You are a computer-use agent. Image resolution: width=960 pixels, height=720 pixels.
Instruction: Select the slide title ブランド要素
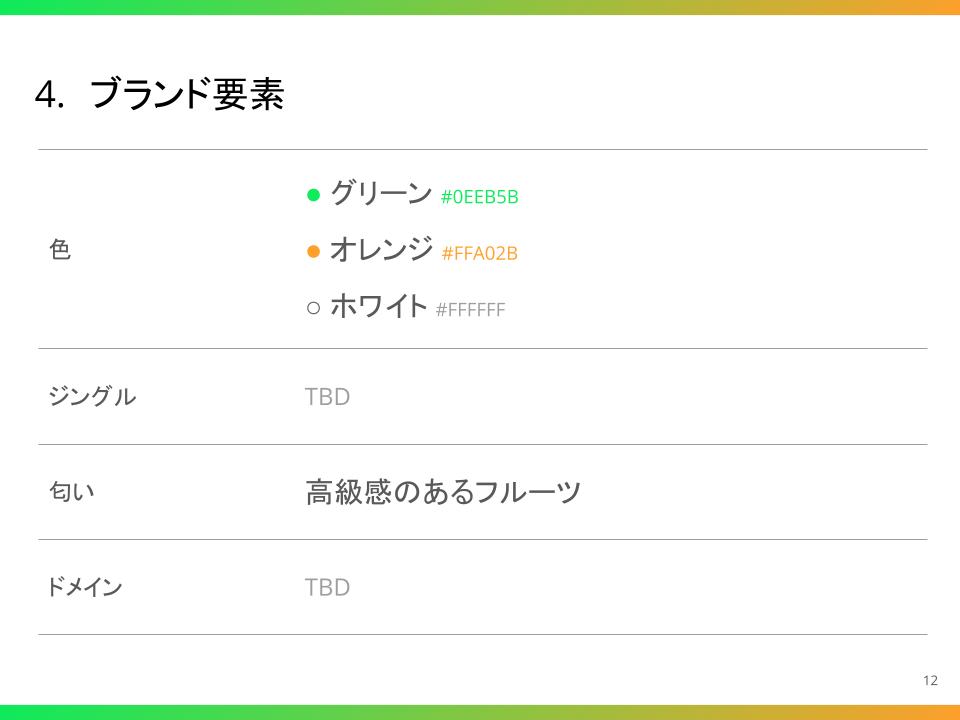coord(187,95)
